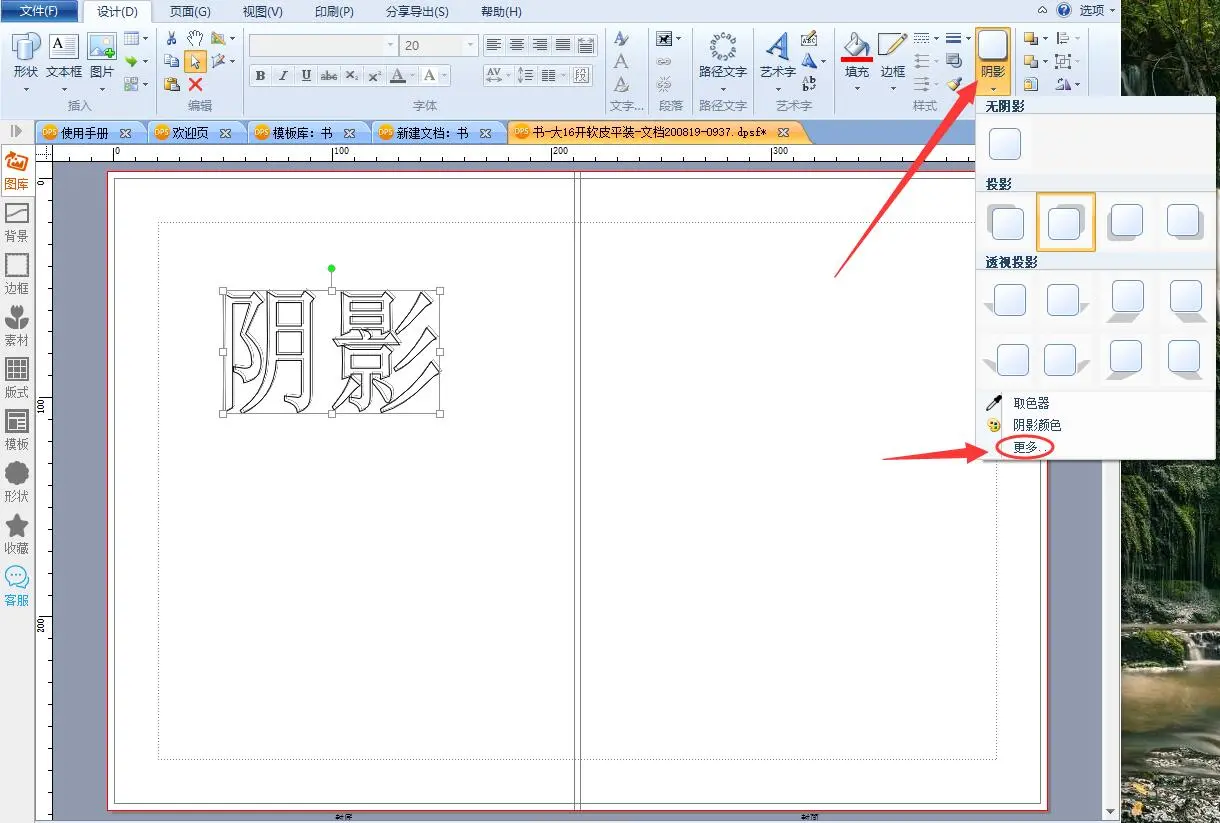
Task: Click the red X delete icon
Action: (196, 85)
